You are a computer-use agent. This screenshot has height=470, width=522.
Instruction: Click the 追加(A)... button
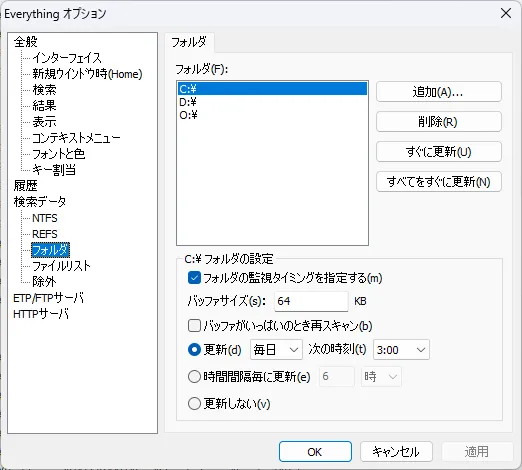(439, 92)
